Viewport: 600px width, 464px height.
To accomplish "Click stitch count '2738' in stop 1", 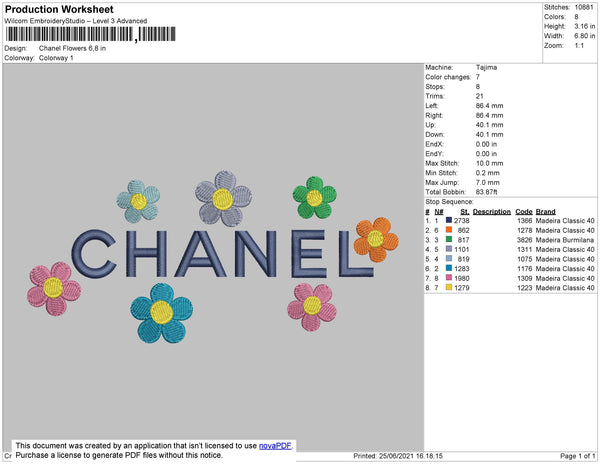I will click(x=461, y=221).
